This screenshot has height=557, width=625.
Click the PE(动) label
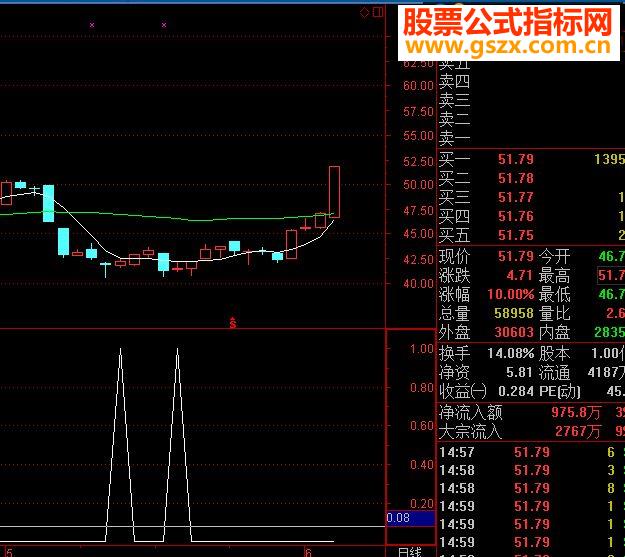pos(560,392)
